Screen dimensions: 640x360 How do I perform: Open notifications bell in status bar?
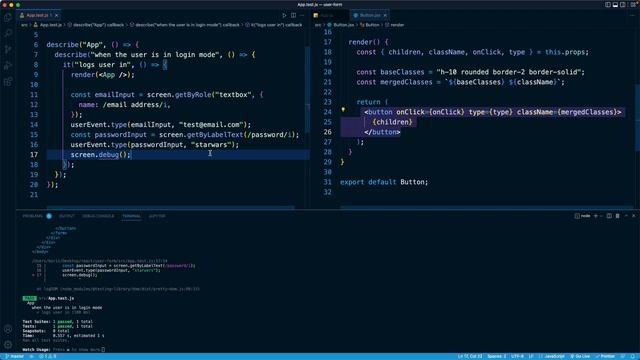633,356
